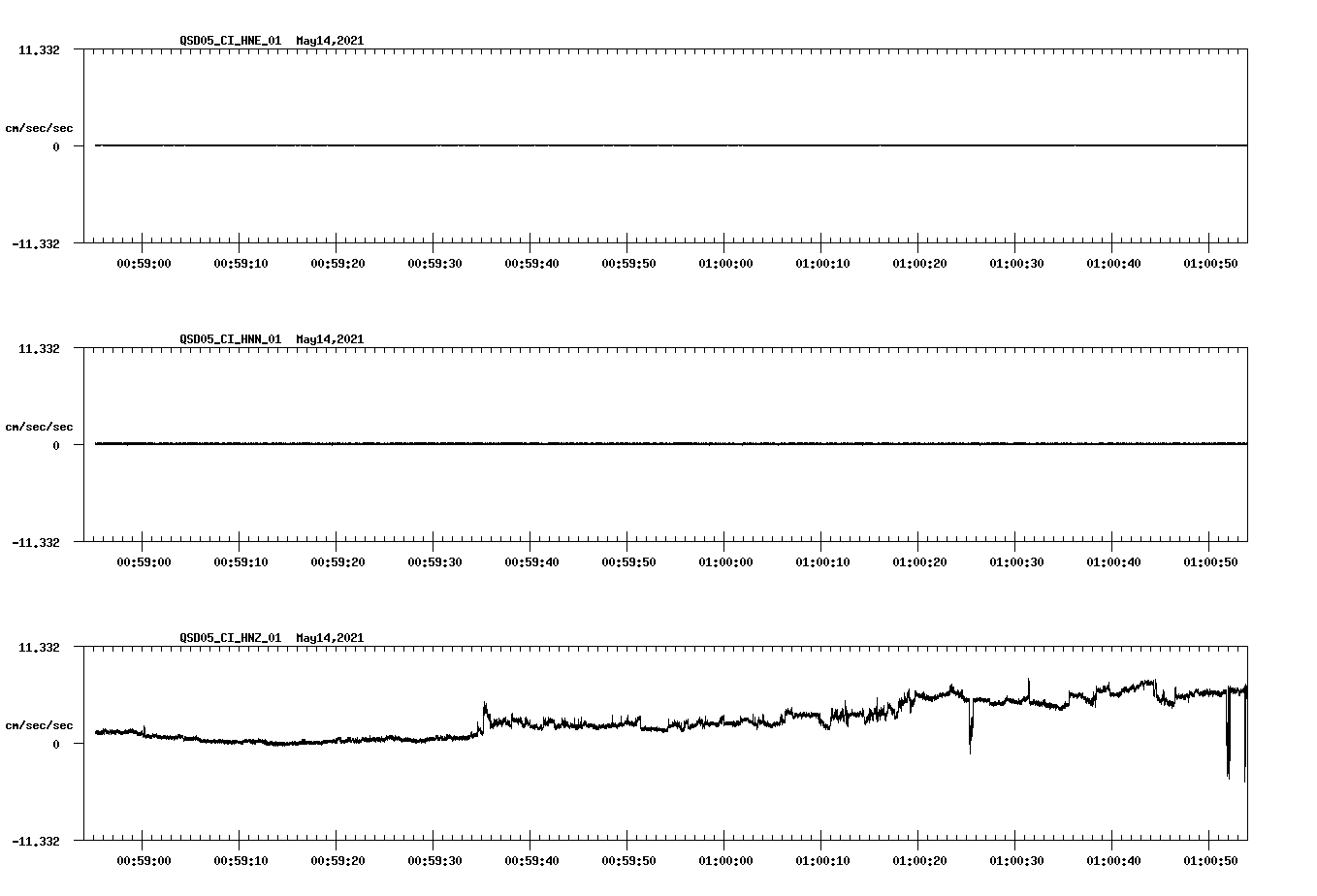
Task: Select the QSD05_CI_HNE_01 channel title
Action: click(x=229, y=42)
